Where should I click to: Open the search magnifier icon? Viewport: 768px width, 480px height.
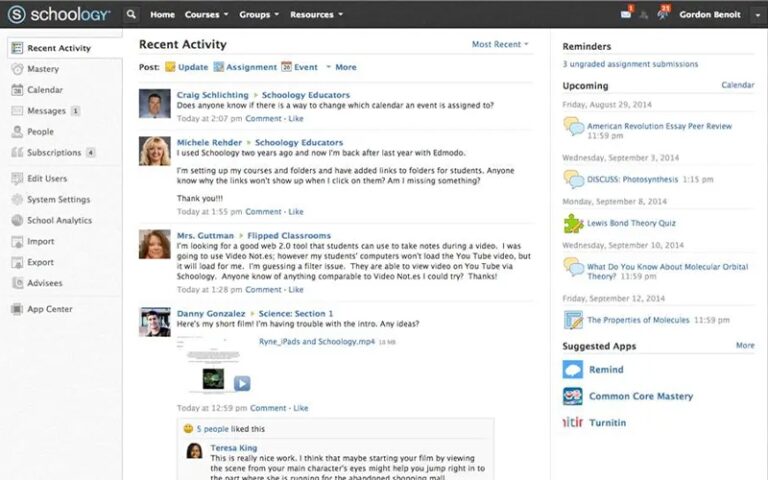click(131, 14)
